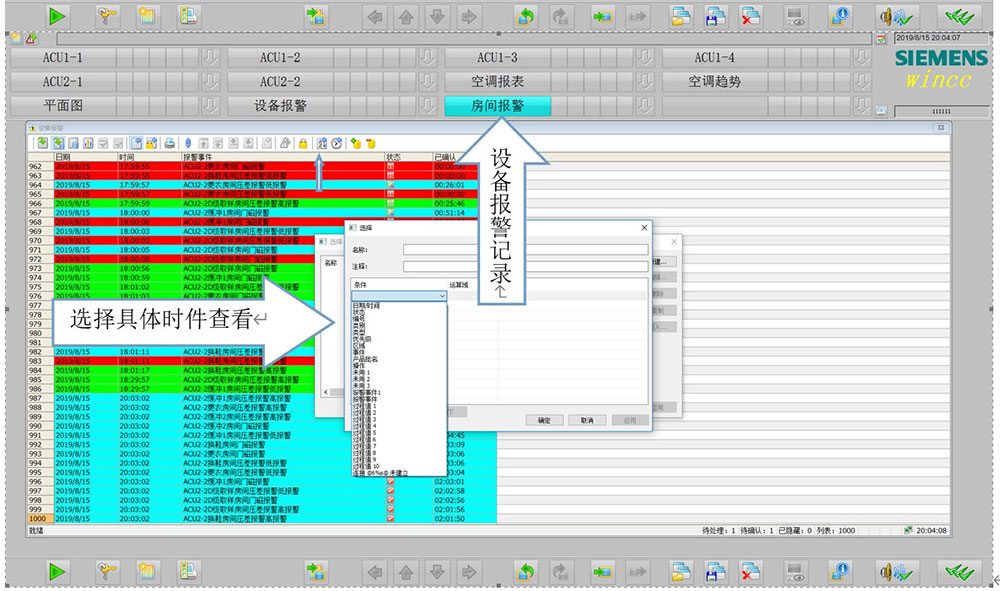Click the floppy disk save icon in top toolbar

point(716,16)
